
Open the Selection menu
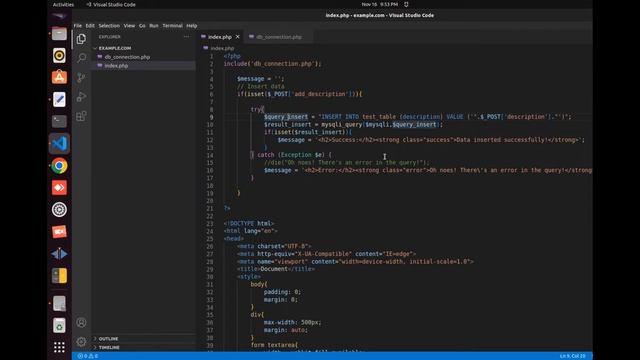coord(109,26)
